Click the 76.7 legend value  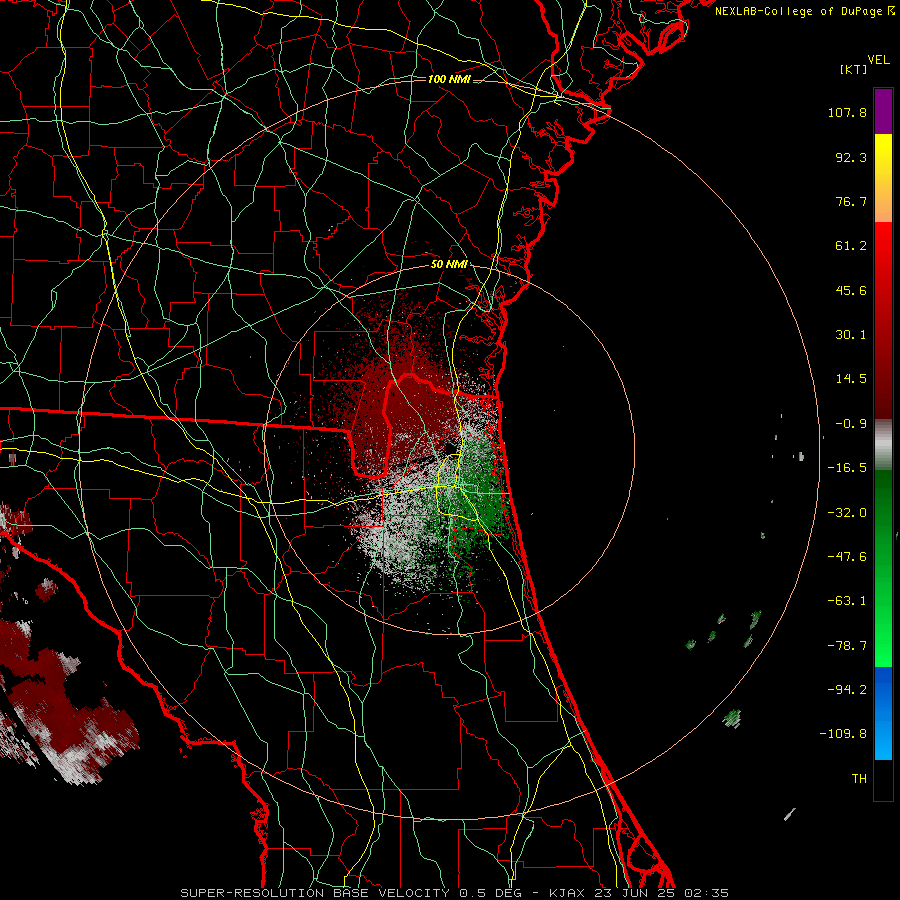click(851, 201)
